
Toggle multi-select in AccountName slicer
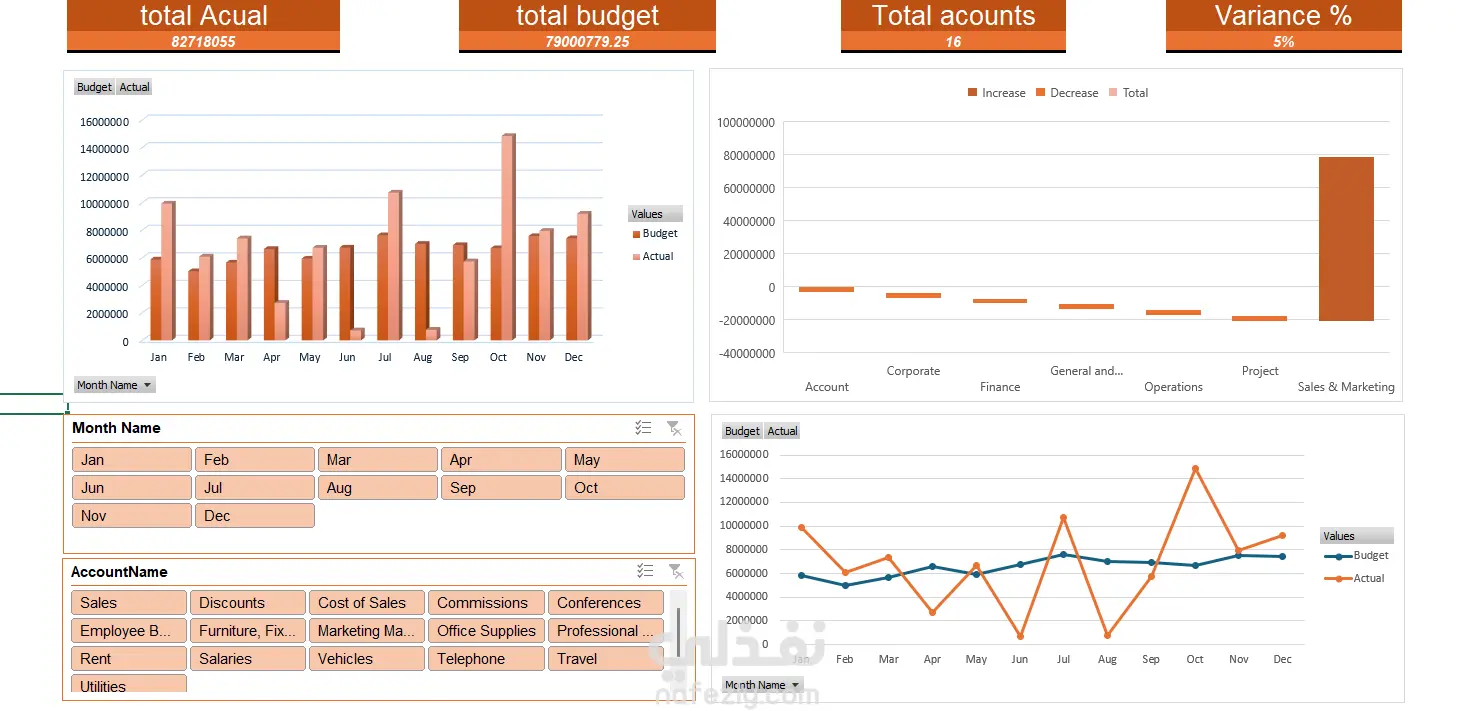645,571
